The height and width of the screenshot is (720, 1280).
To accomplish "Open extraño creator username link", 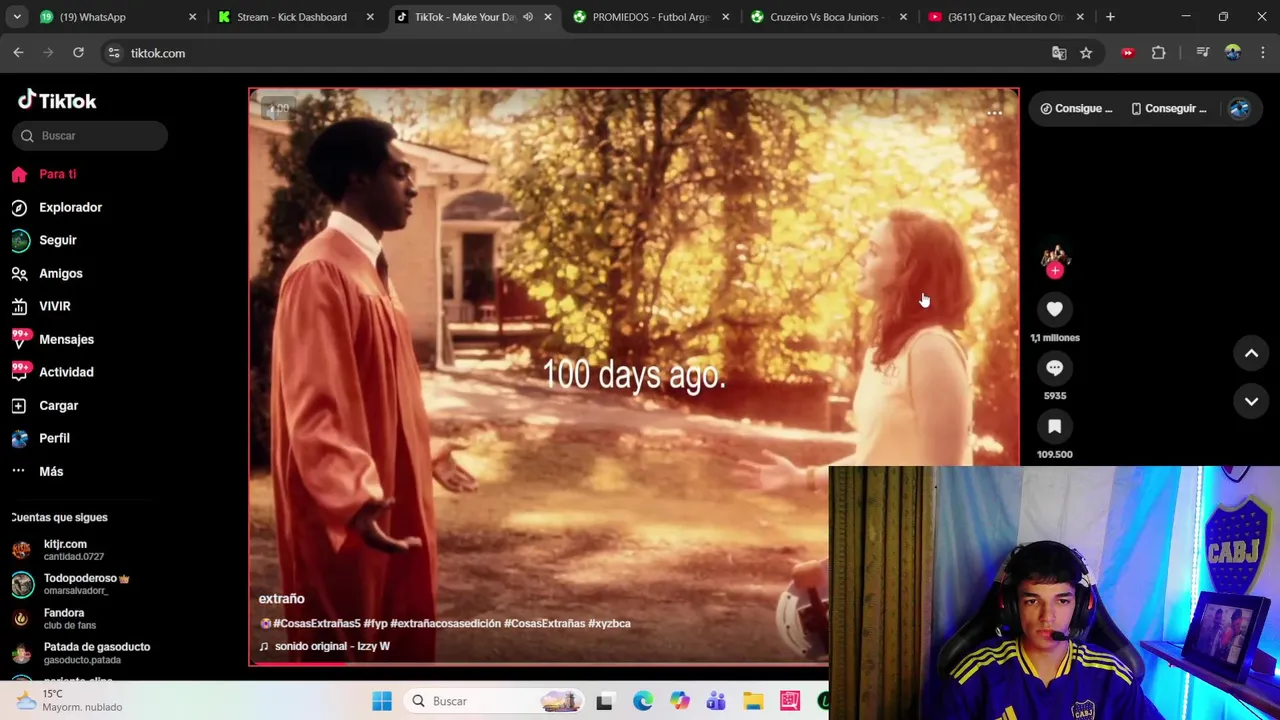I will click(281, 598).
